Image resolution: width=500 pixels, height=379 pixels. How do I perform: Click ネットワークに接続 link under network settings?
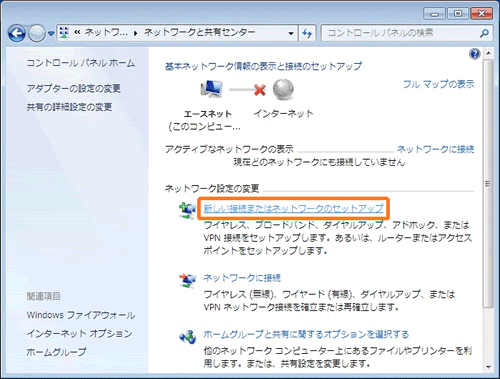tap(242, 278)
